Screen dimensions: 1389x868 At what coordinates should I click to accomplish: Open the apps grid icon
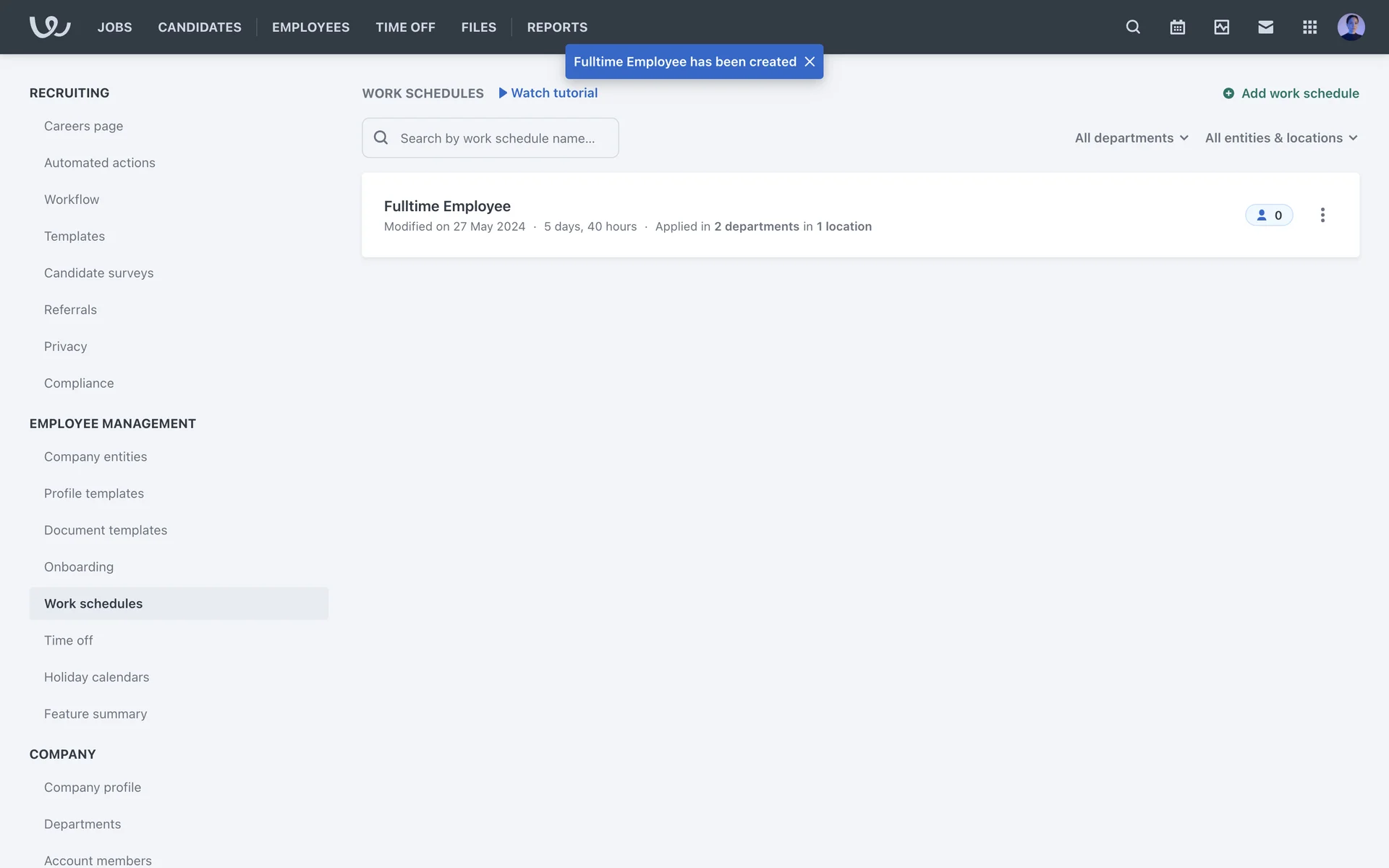(1309, 27)
